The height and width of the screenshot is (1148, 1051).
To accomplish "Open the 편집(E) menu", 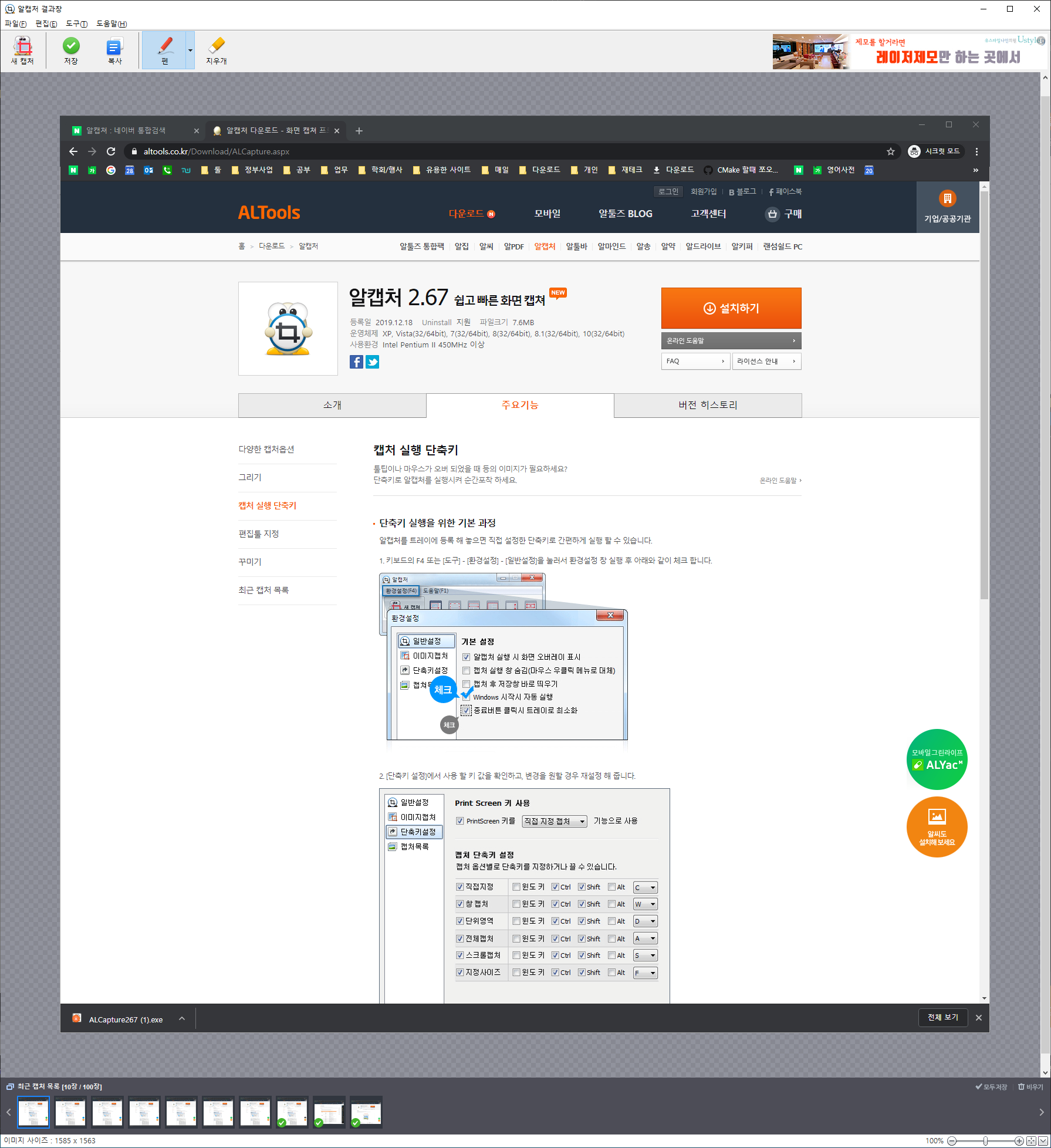I will tap(46, 23).
